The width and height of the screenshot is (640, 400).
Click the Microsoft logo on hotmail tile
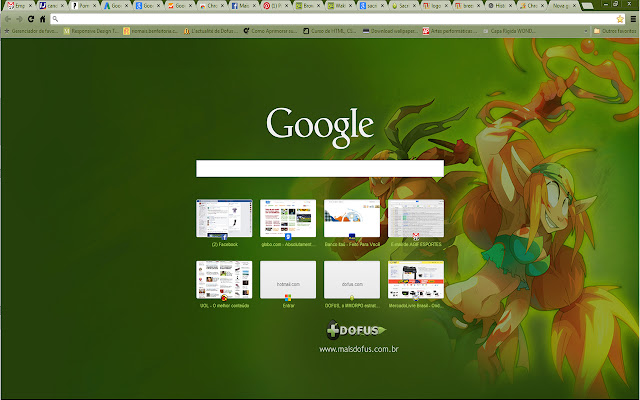(x=288, y=298)
